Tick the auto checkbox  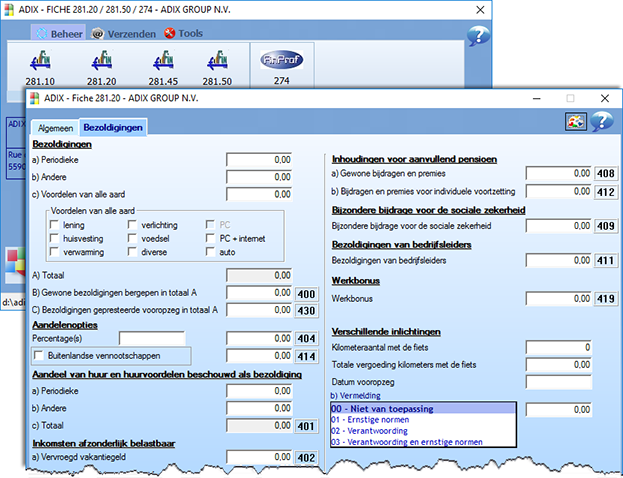[x=211, y=252]
